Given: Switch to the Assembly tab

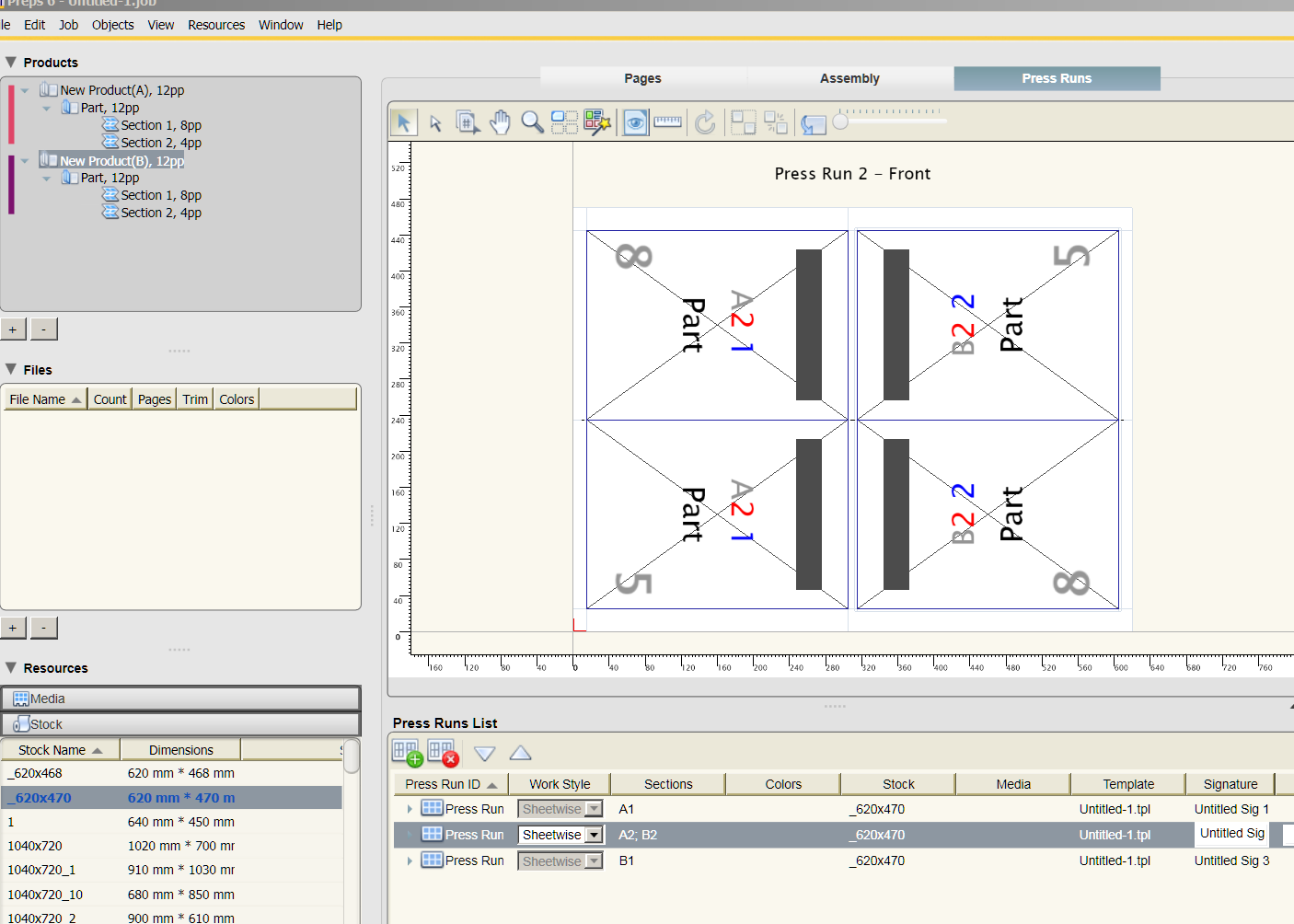Looking at the screenshot, I should pyautogui.click(x=849, y=79).
